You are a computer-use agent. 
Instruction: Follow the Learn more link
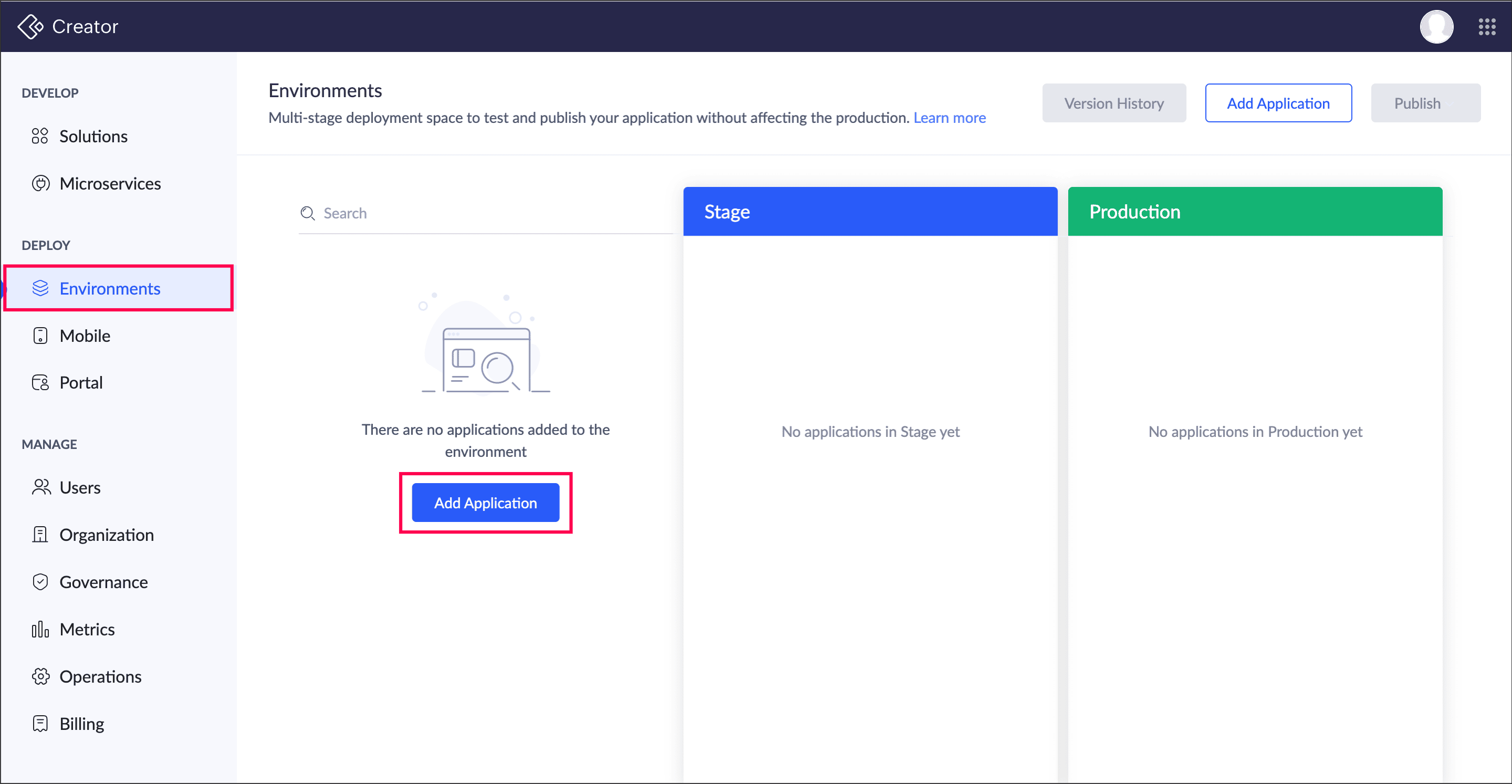pyautogui.click(x=949, y=118)
